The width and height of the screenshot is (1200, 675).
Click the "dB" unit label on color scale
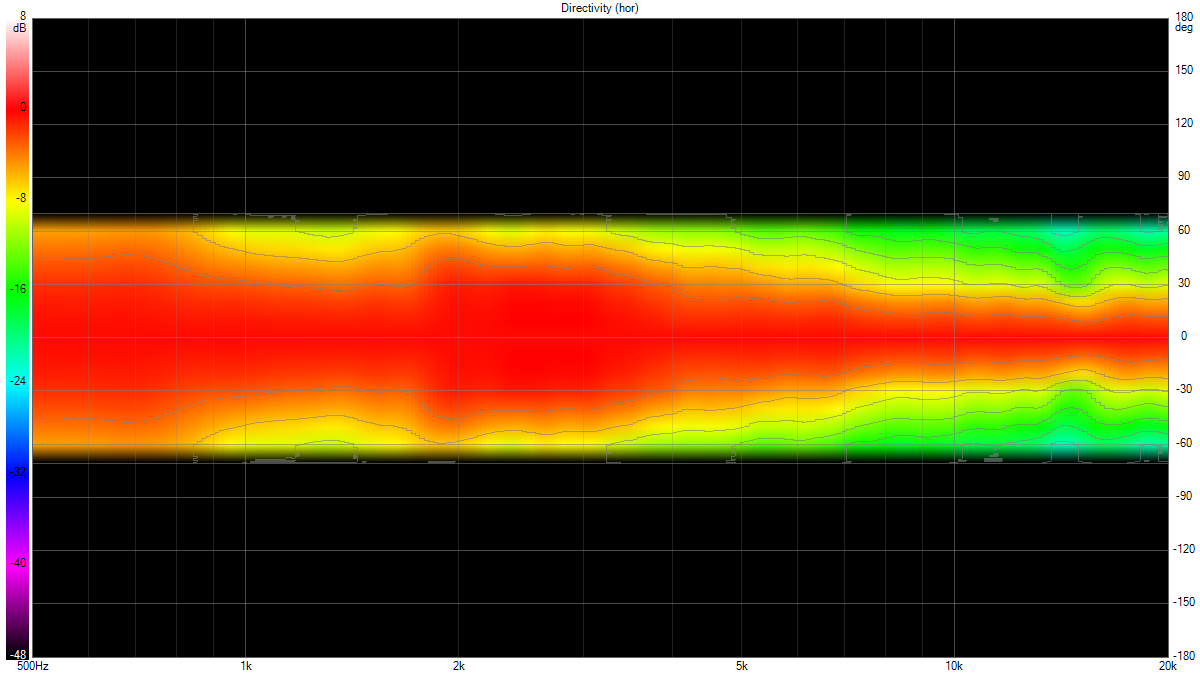(x=20, y=28)
